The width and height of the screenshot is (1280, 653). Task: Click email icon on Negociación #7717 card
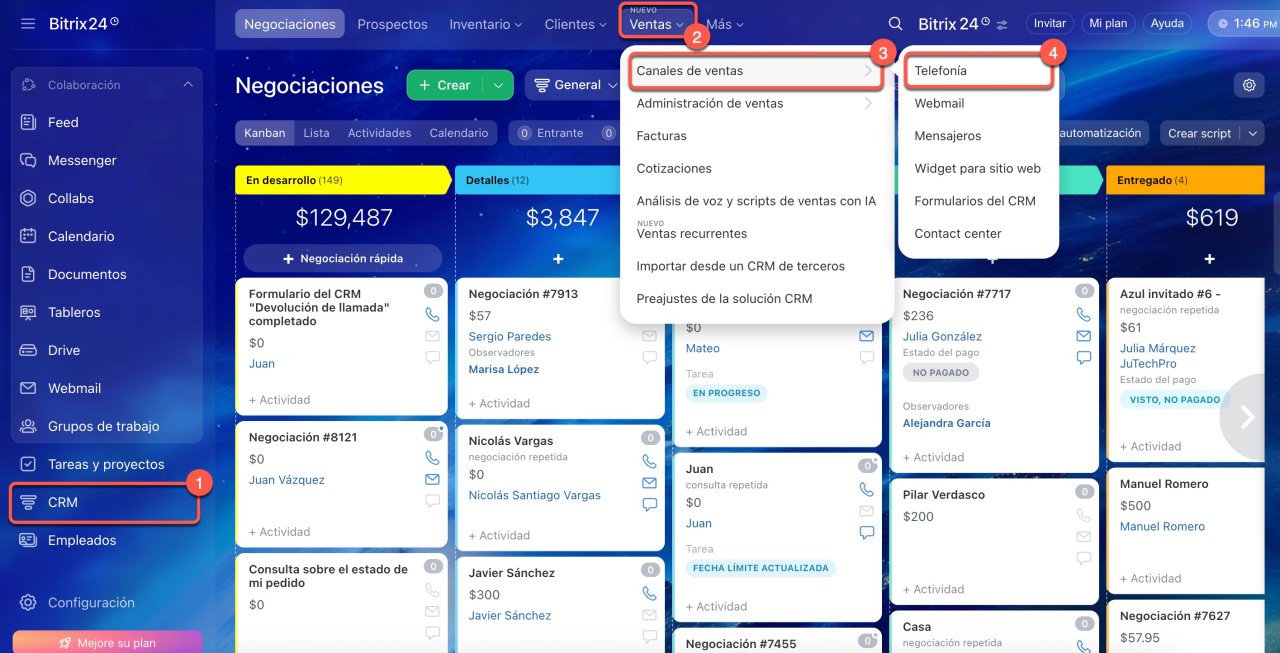(x=1084, y=336)
